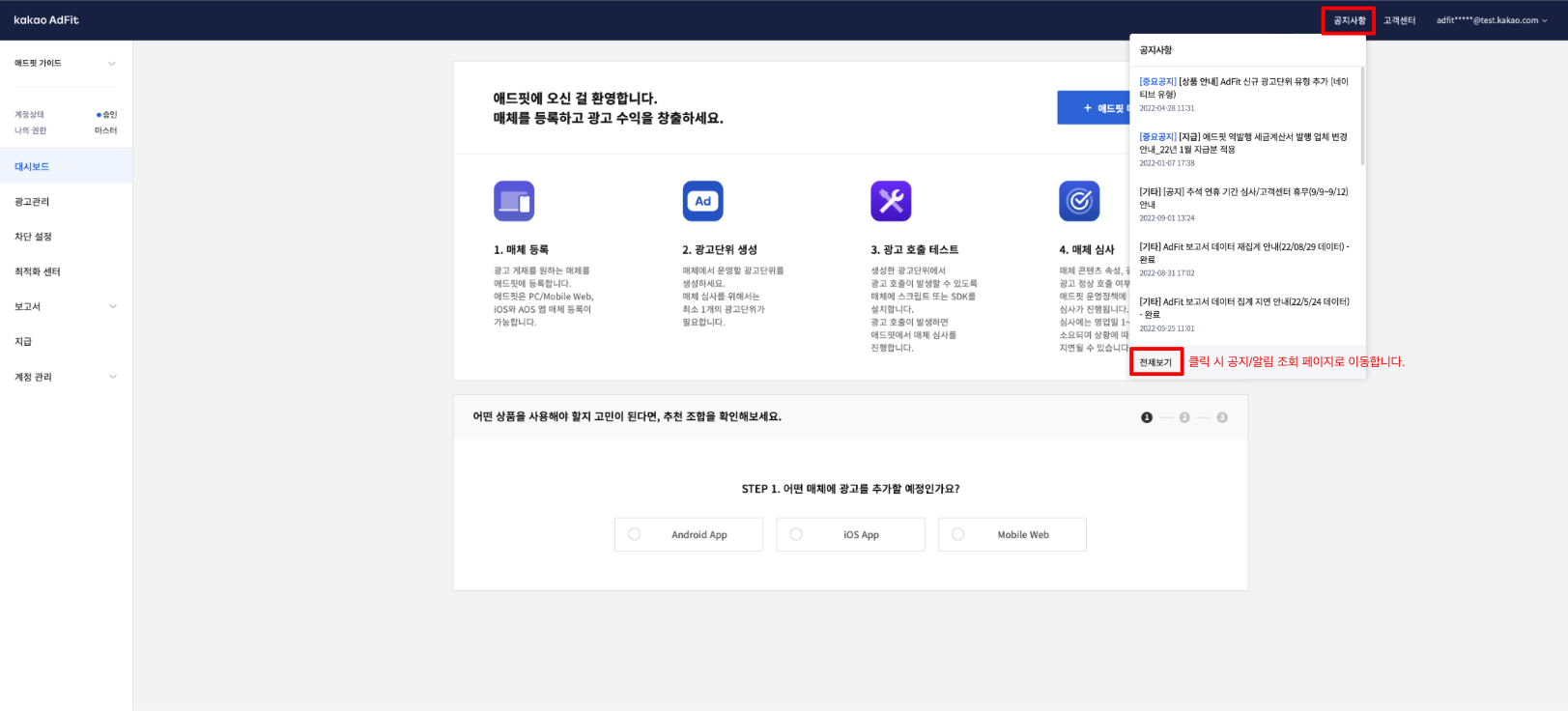Click the 전체보기 button in notices
The height and width of the screenshot is (711, 1568).
point(1155,362)
